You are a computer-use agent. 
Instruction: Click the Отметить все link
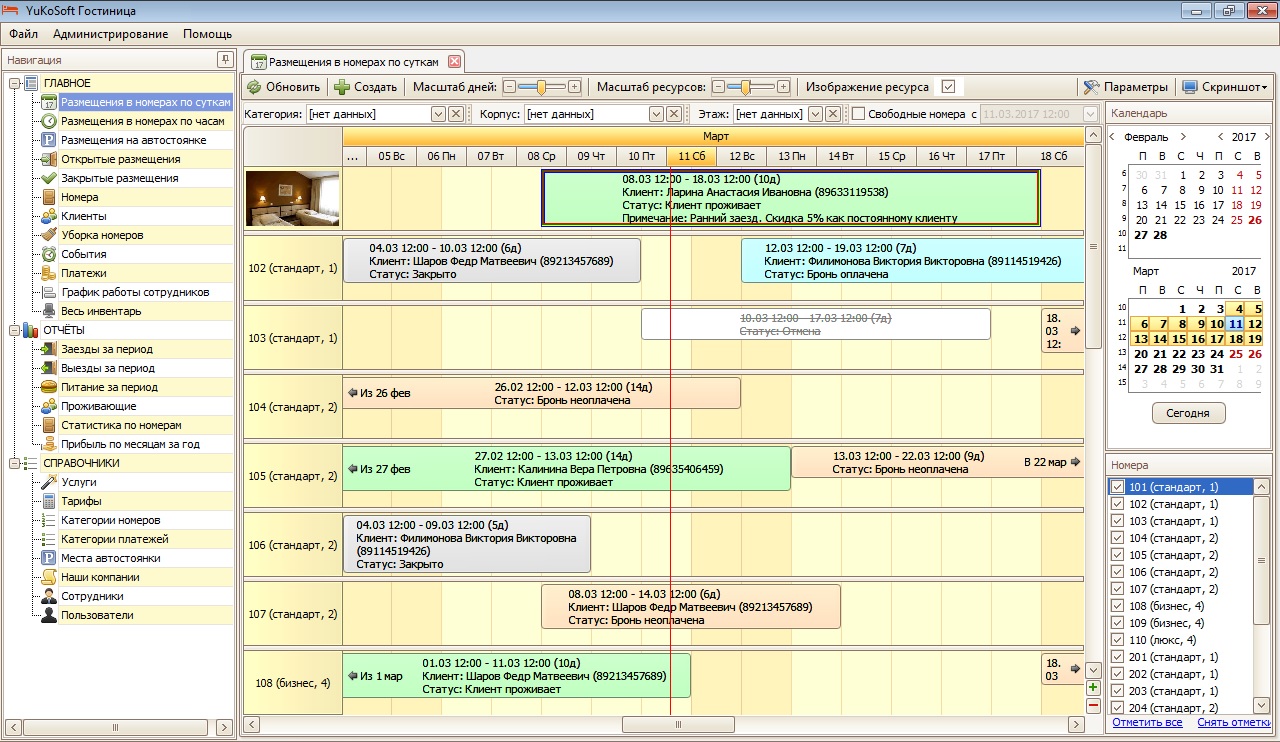click(x=1146, y=722)
